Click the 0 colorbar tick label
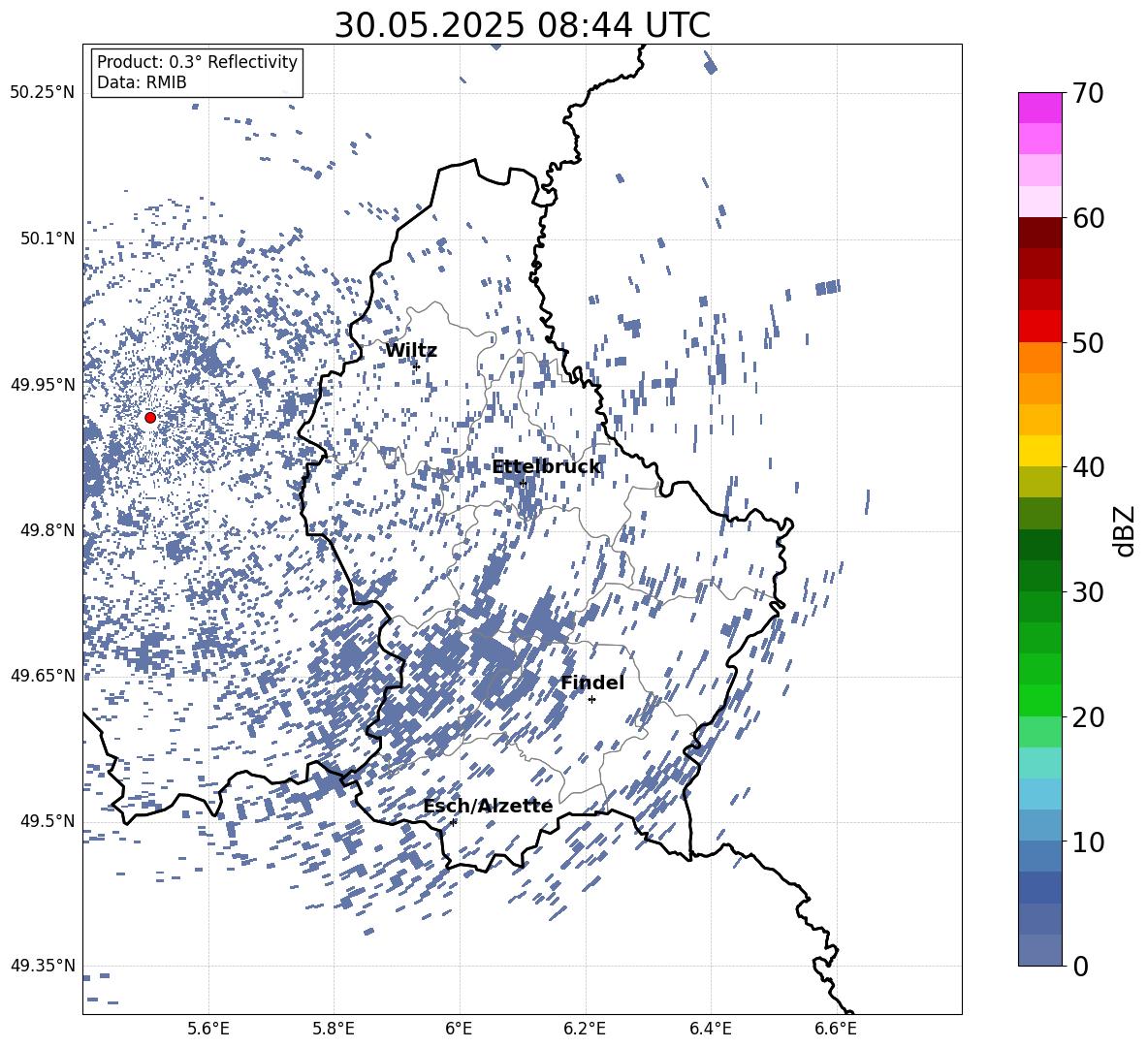 click(x=1080, y=966)
